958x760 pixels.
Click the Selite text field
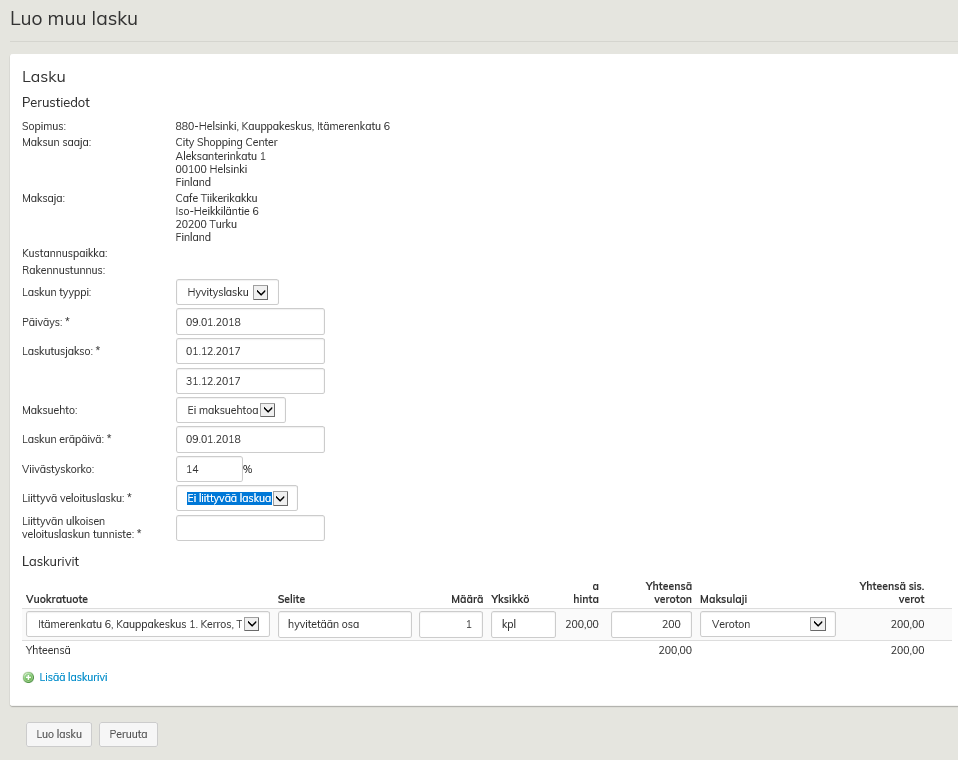point(344,624)
